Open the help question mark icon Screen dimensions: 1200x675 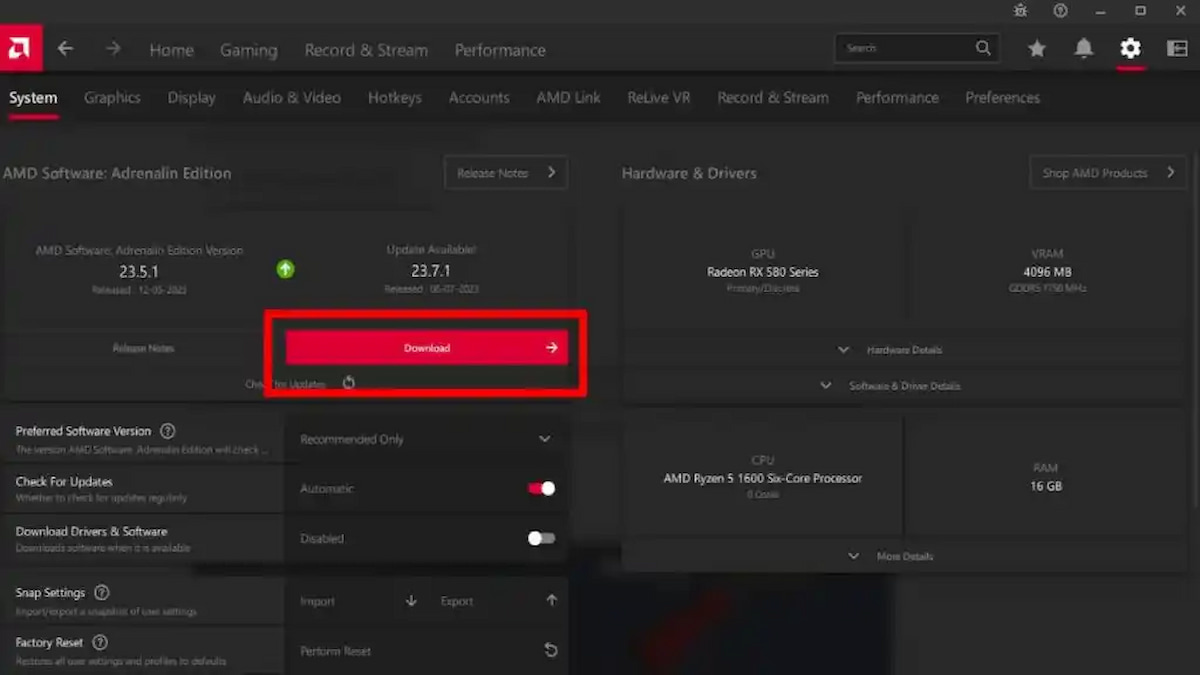point(1060,10)
